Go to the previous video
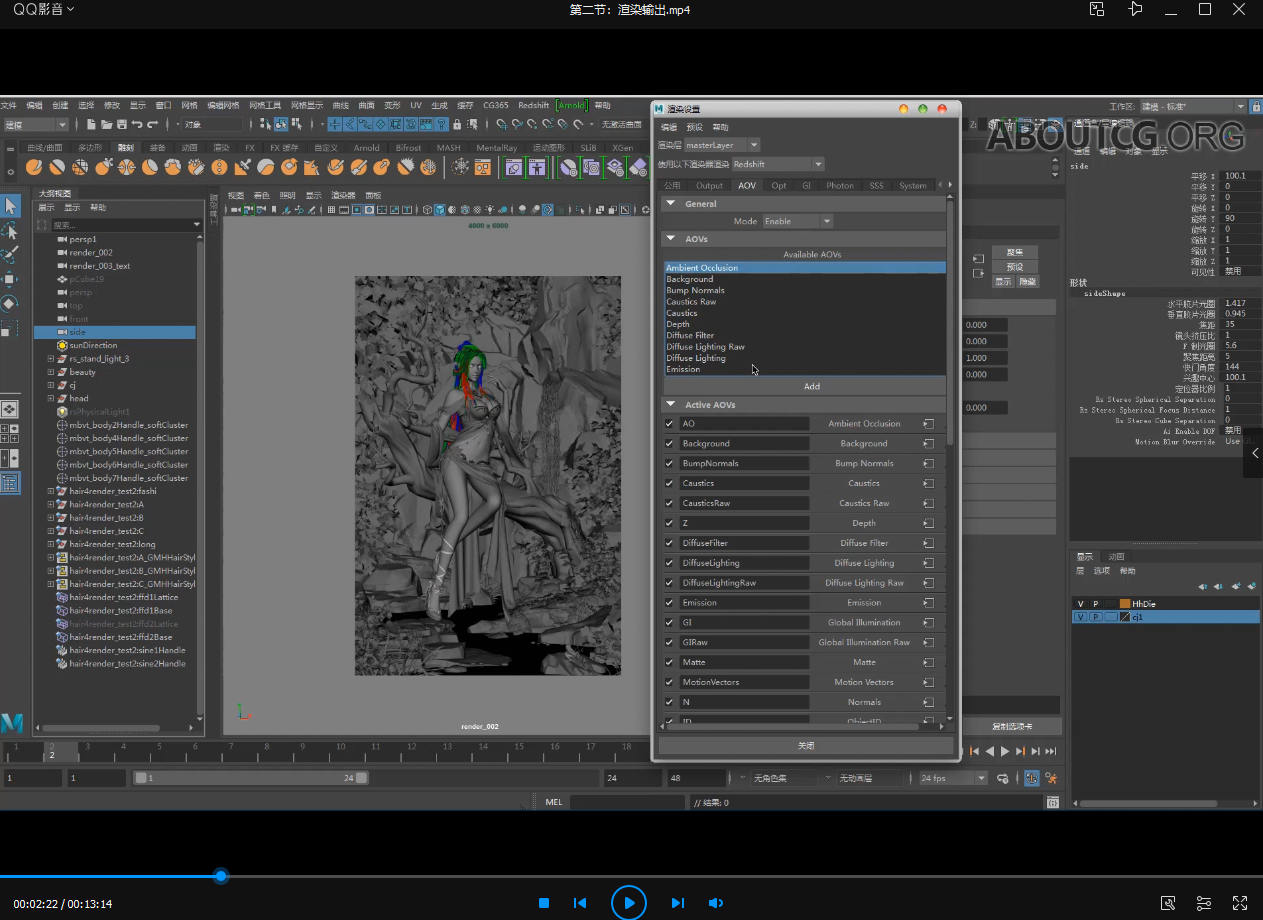 tap(580, 903)
